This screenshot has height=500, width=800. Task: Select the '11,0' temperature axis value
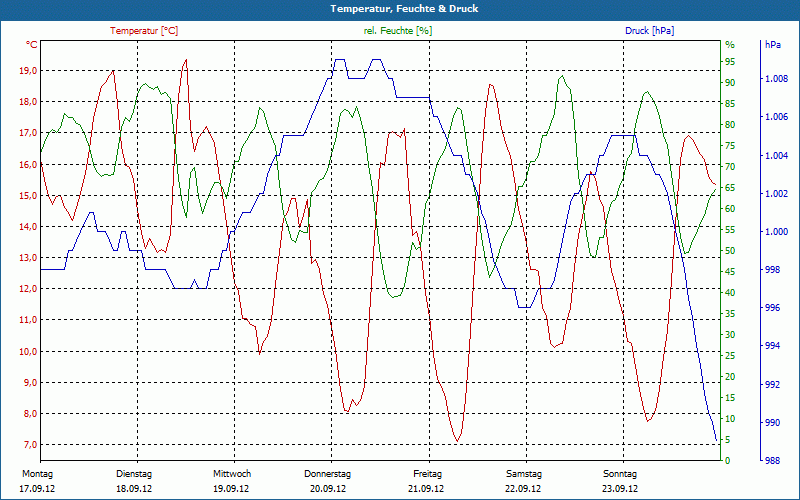click(x=28, y=320)
